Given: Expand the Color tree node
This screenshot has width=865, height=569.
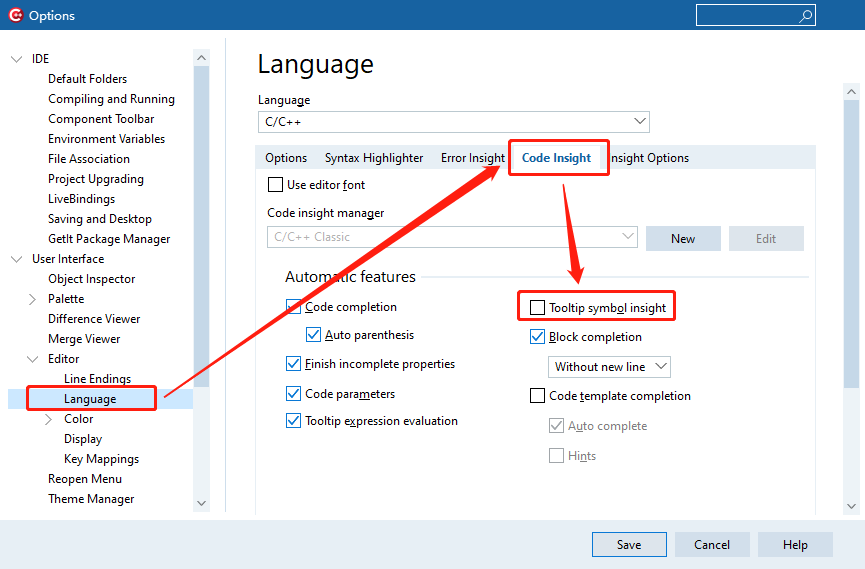Looking at the screenshot, I should [x=49, y=419].
